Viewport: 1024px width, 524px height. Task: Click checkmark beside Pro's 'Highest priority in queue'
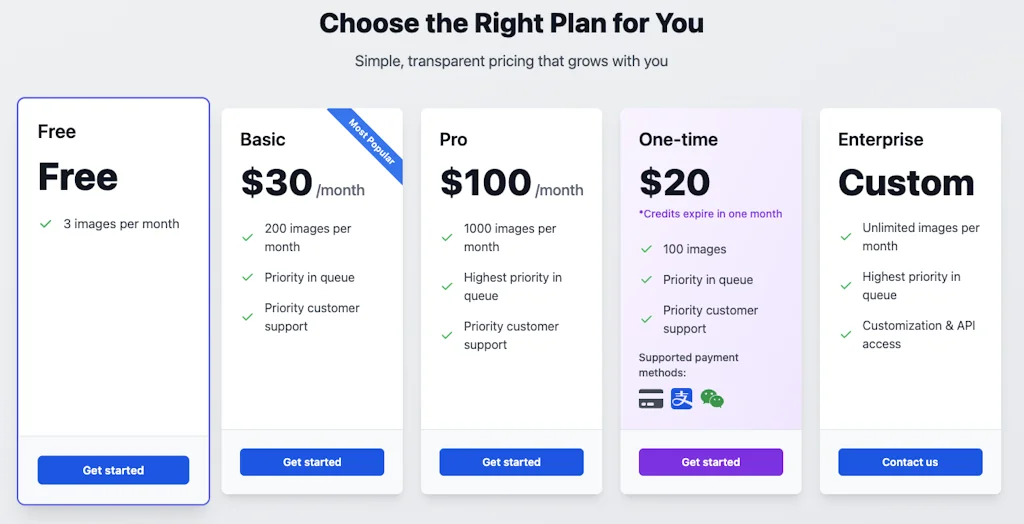tap(447, 286)
